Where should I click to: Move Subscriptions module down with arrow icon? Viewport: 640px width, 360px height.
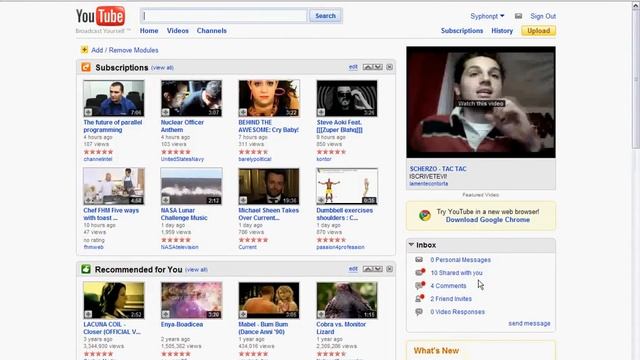click(x=378, y=67)
